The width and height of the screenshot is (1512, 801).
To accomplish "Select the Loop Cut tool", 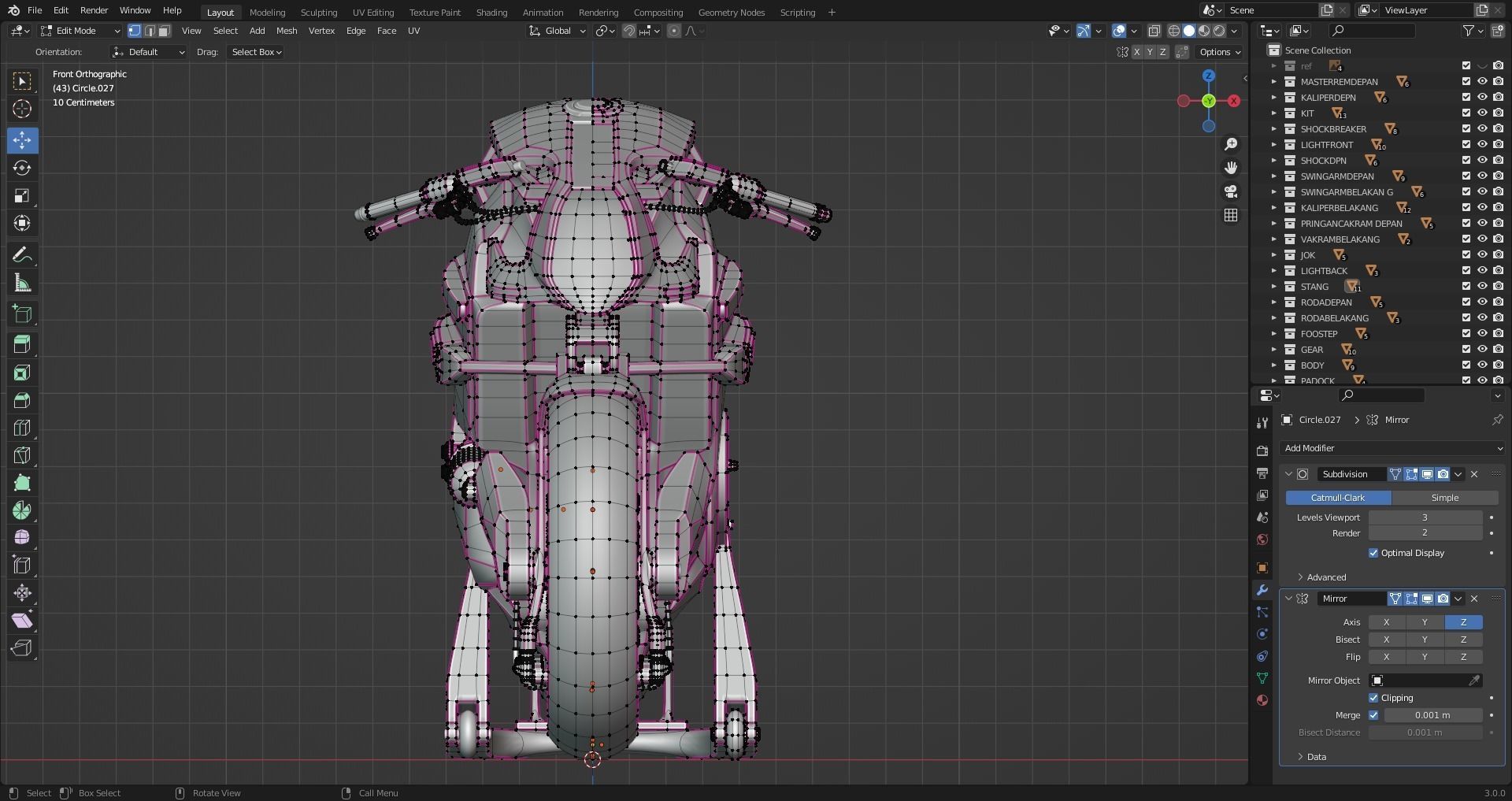I will click(x=22, y=428).
